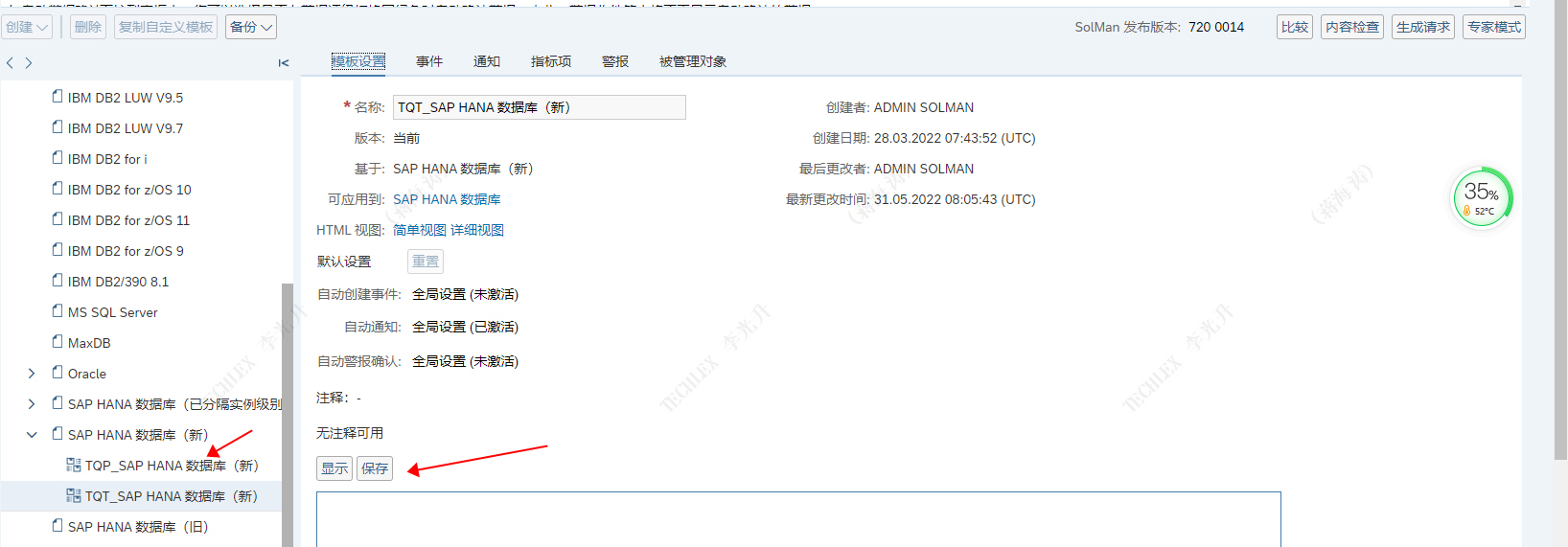Select MaxDB tree item

coord(89,343)
